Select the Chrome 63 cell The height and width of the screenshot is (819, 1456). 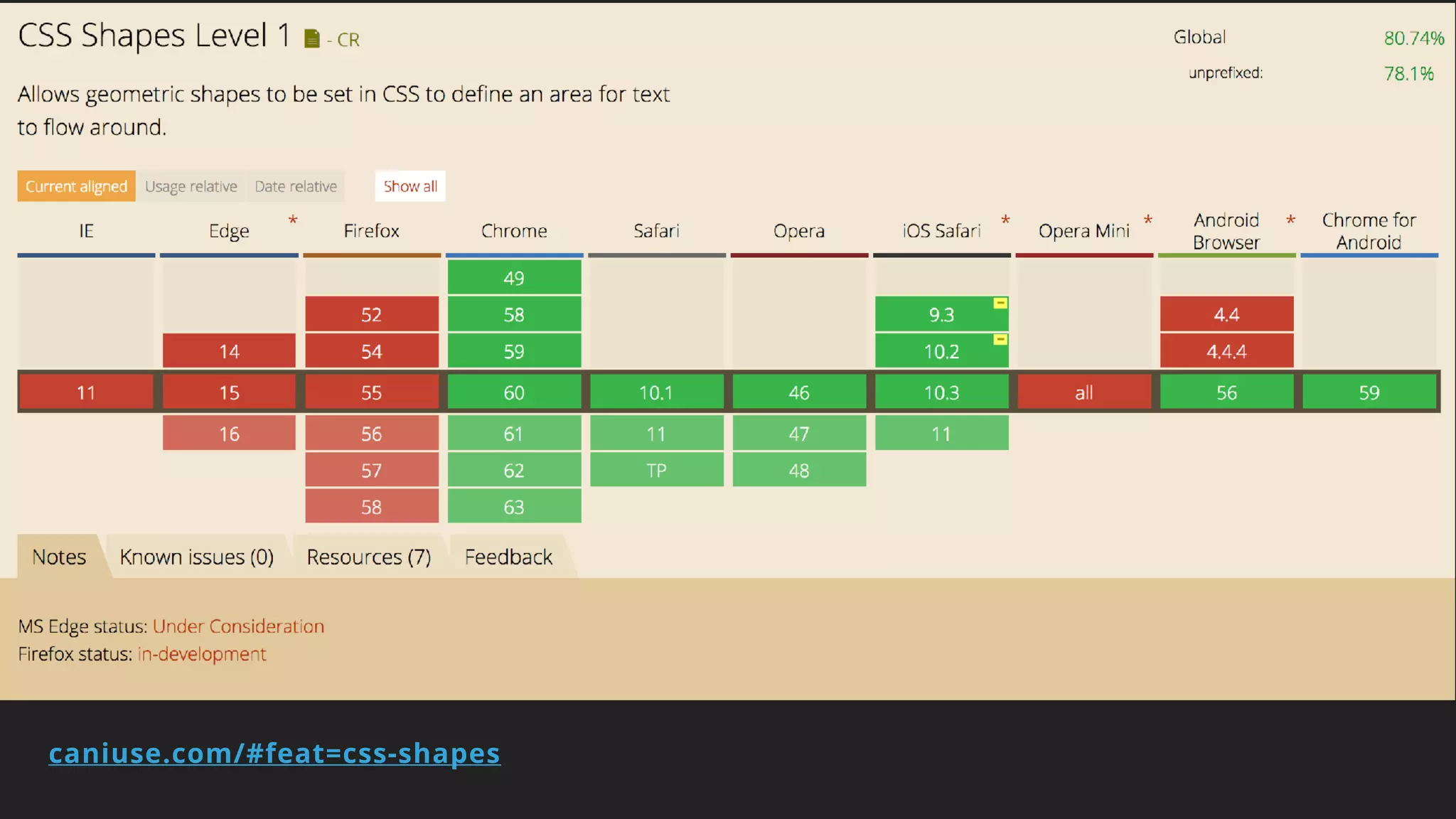tap(514, 507)
